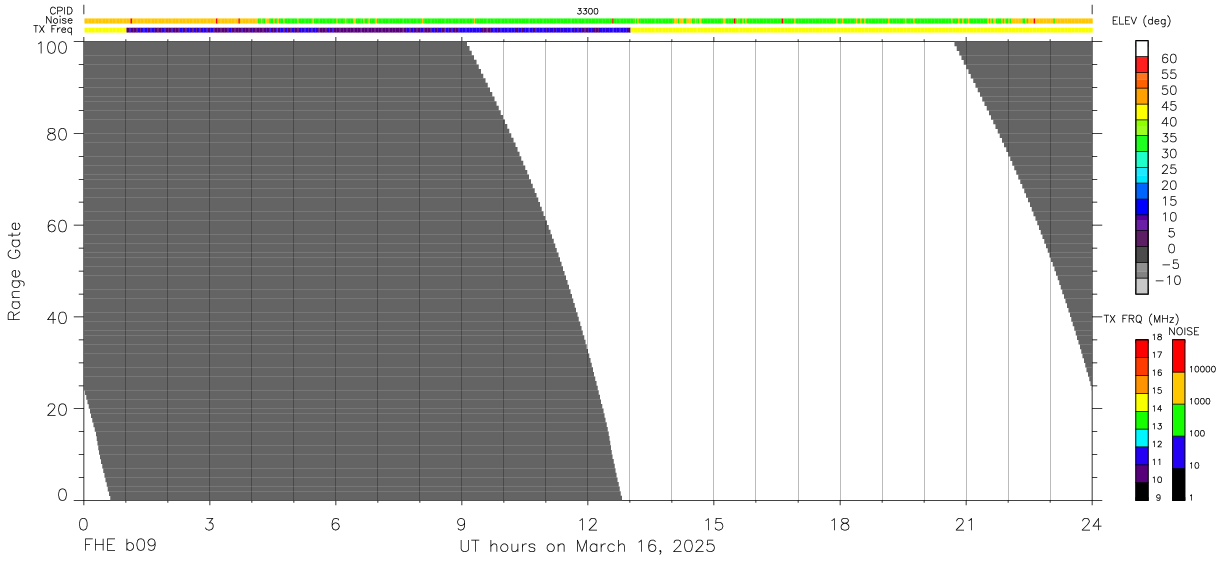Pick the black 9–10 MHz TX FRQ swatch

[x=1141, y=491]
